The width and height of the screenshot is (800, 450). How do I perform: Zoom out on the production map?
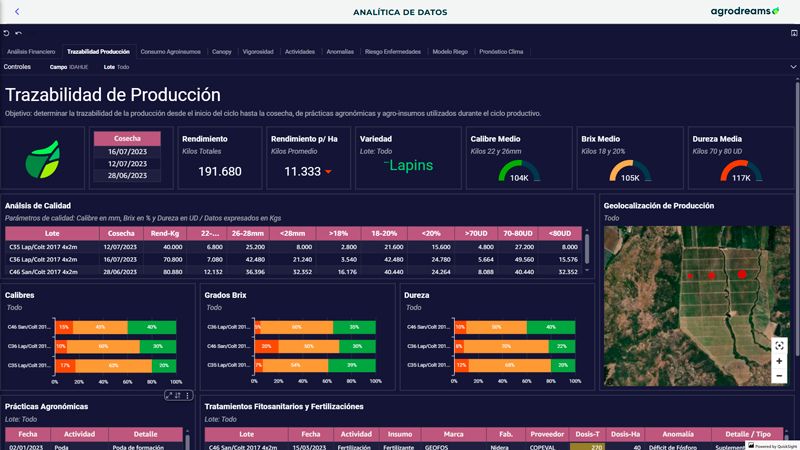[x=779, y=377]
